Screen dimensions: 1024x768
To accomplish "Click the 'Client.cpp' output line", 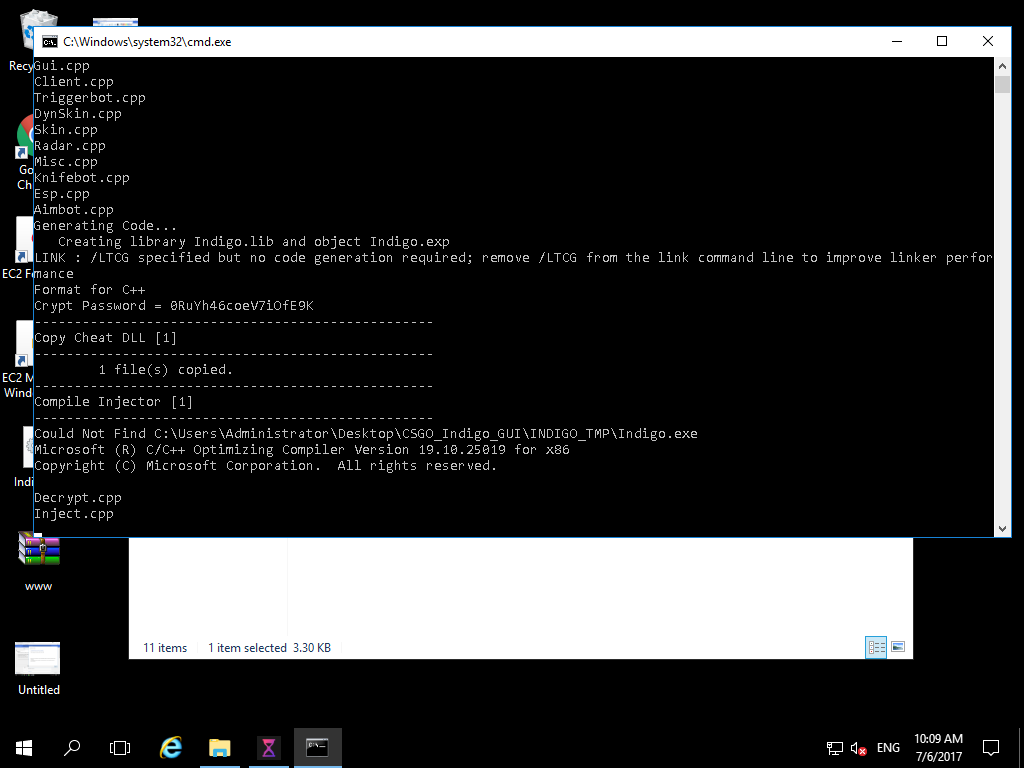I will point(74,82).
